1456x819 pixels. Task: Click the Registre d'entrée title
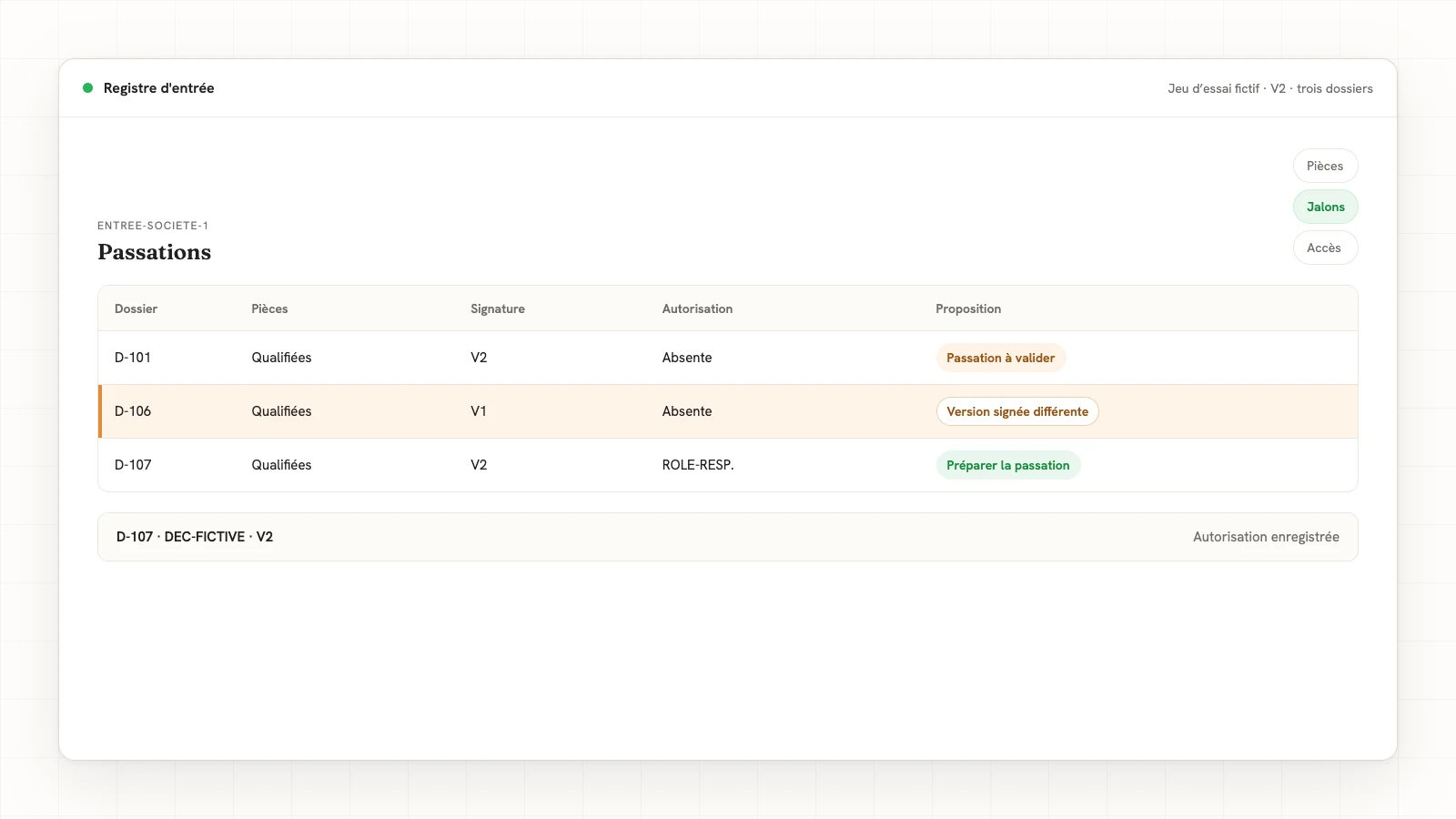[159, 88]
